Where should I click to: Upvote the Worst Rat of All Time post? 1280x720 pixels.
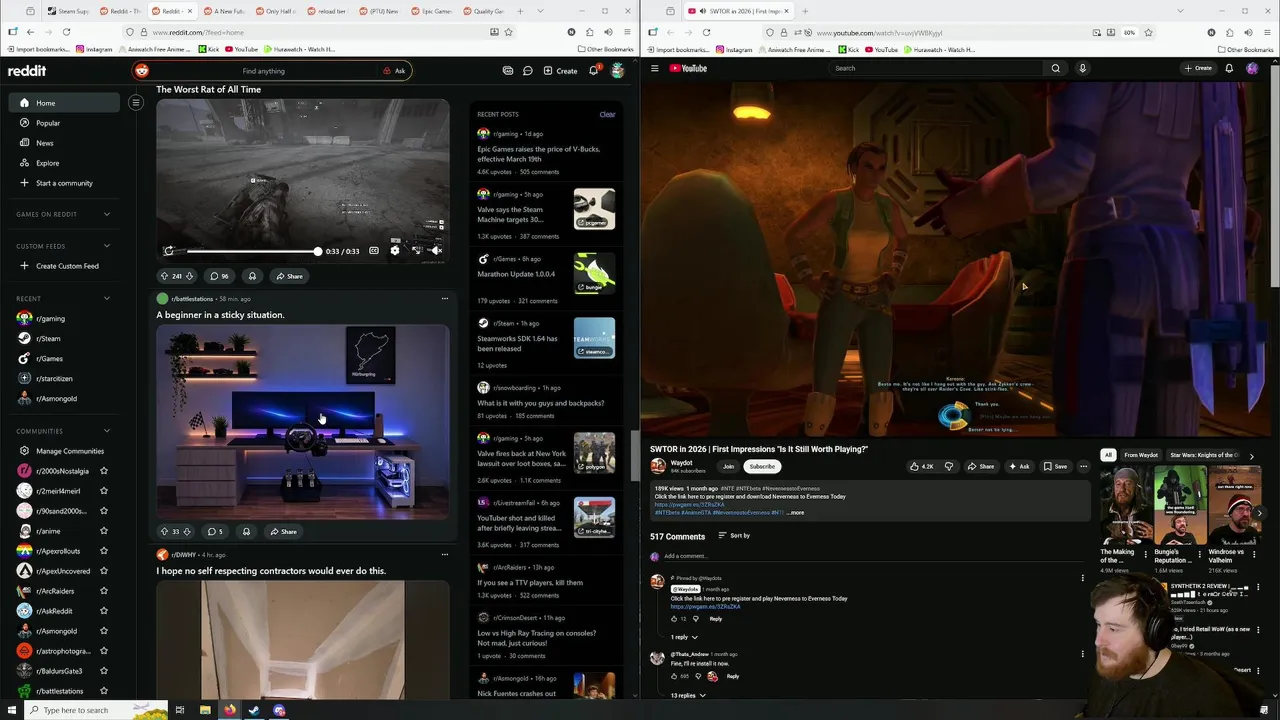click(x=164, y=276)
